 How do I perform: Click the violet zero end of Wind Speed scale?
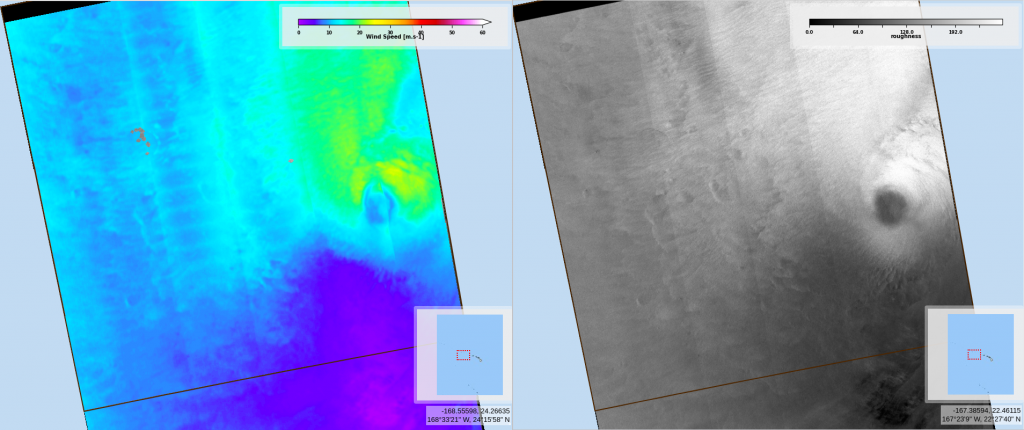(x=301, y=21)
